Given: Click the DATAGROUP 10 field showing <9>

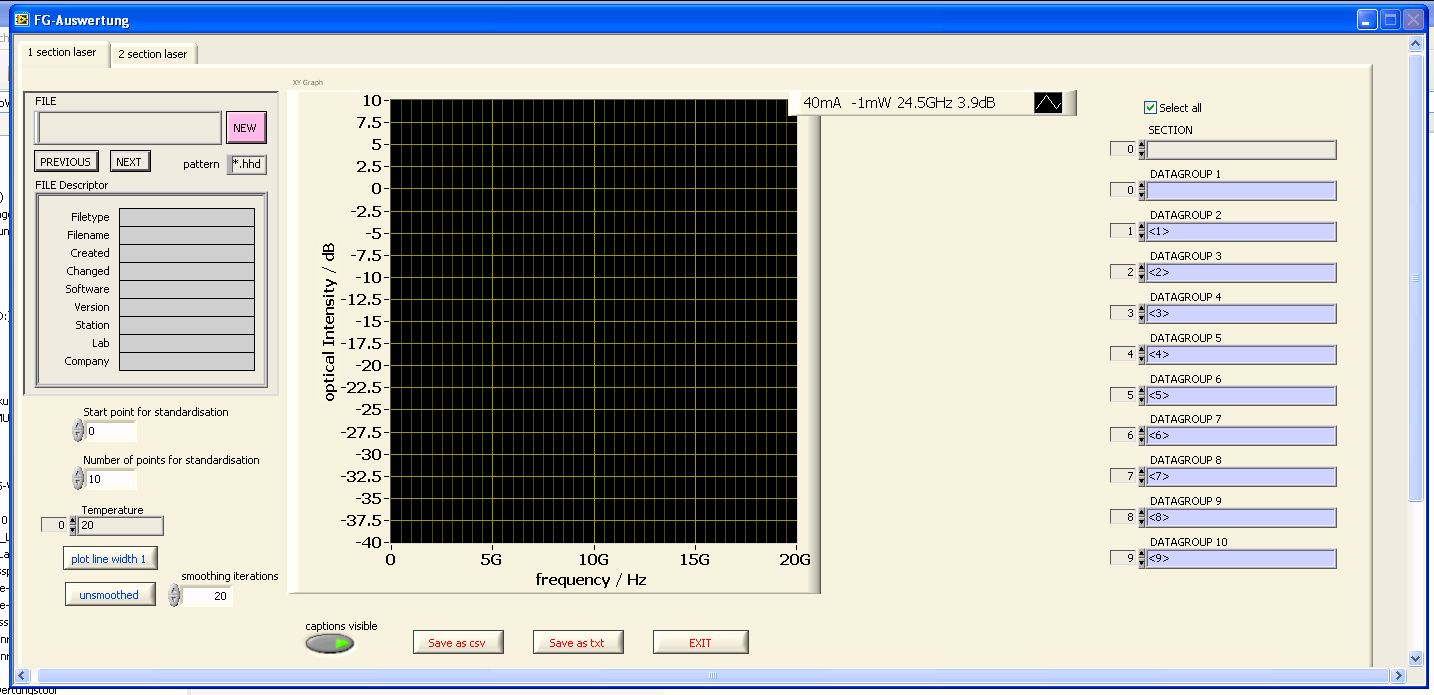Looking at the screenshot, I should 1241,558.
